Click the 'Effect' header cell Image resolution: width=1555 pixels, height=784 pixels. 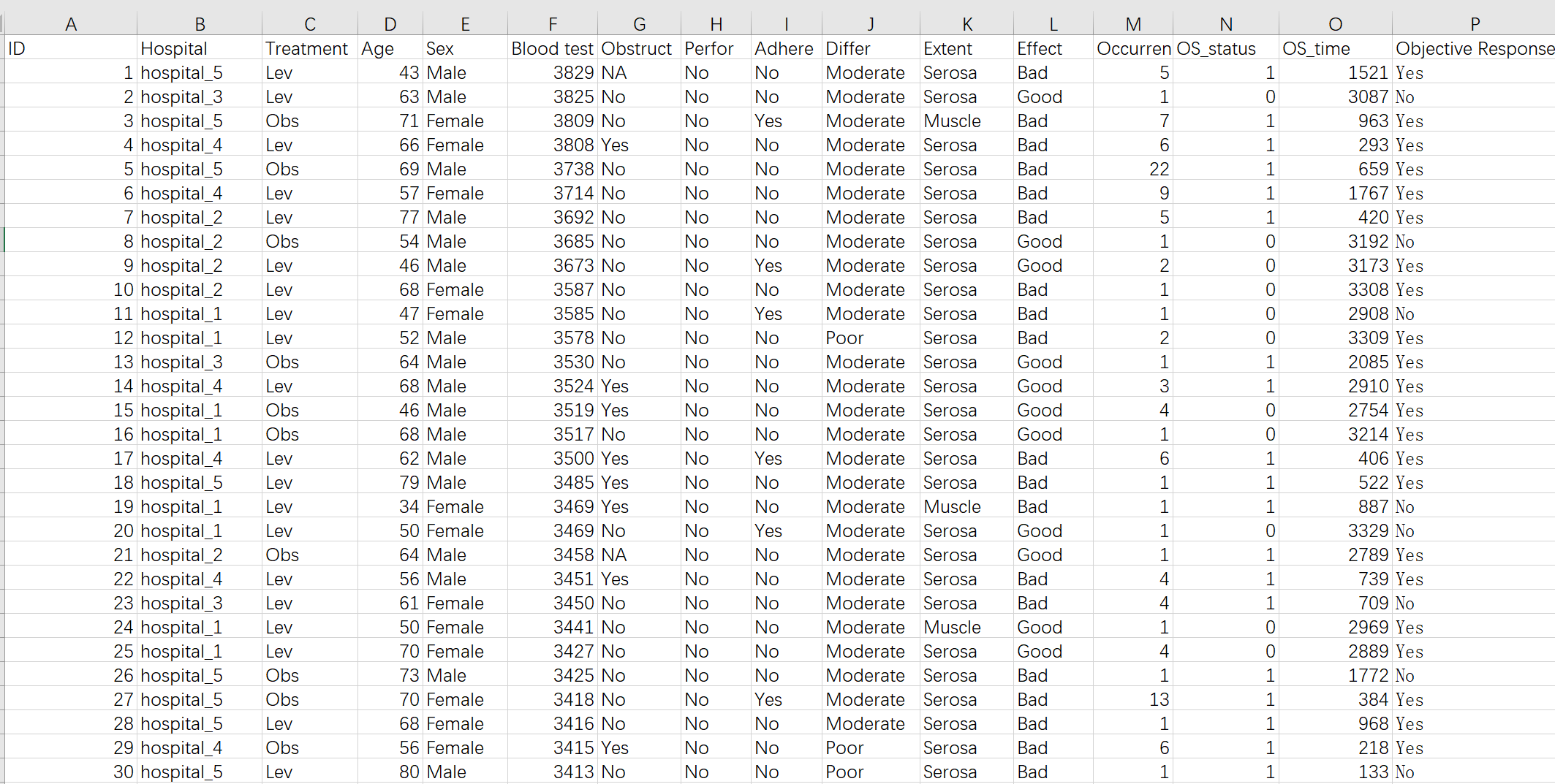1053,48
